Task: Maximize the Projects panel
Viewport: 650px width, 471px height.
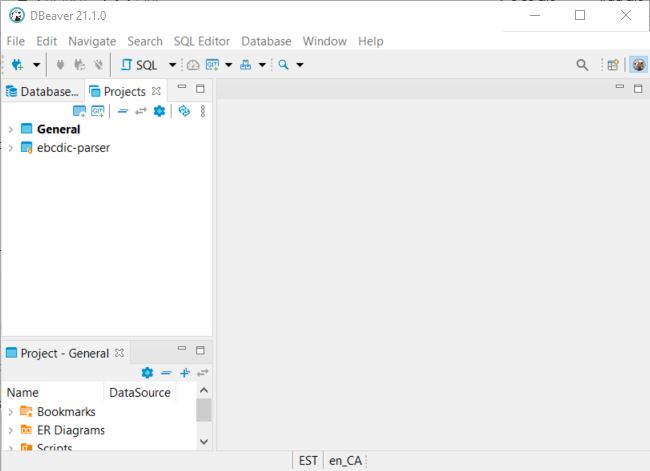Action: pos(200,89)
